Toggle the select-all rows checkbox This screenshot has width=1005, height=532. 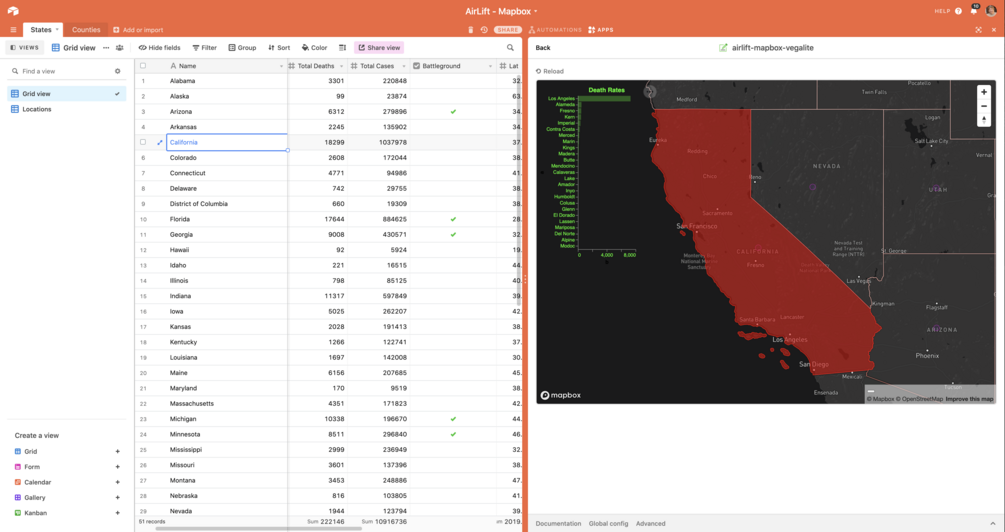(x=143, y=65)
